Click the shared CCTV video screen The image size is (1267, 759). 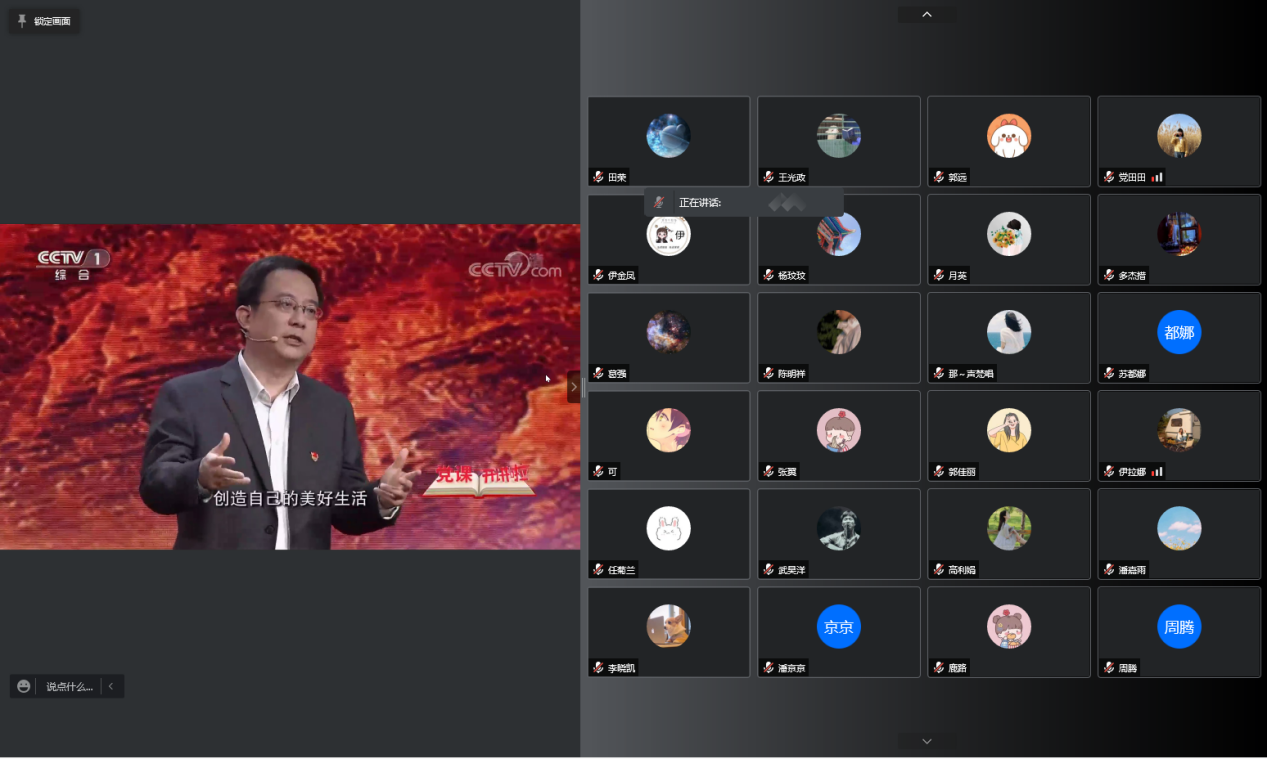click(x=290, y=386)
